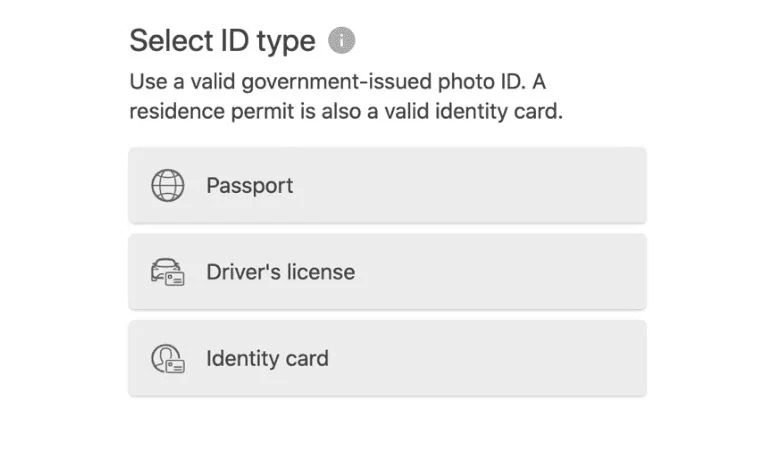Click the "residence permit" sentence in the description
Screen dimensions: 775x450
coord(346,111)
